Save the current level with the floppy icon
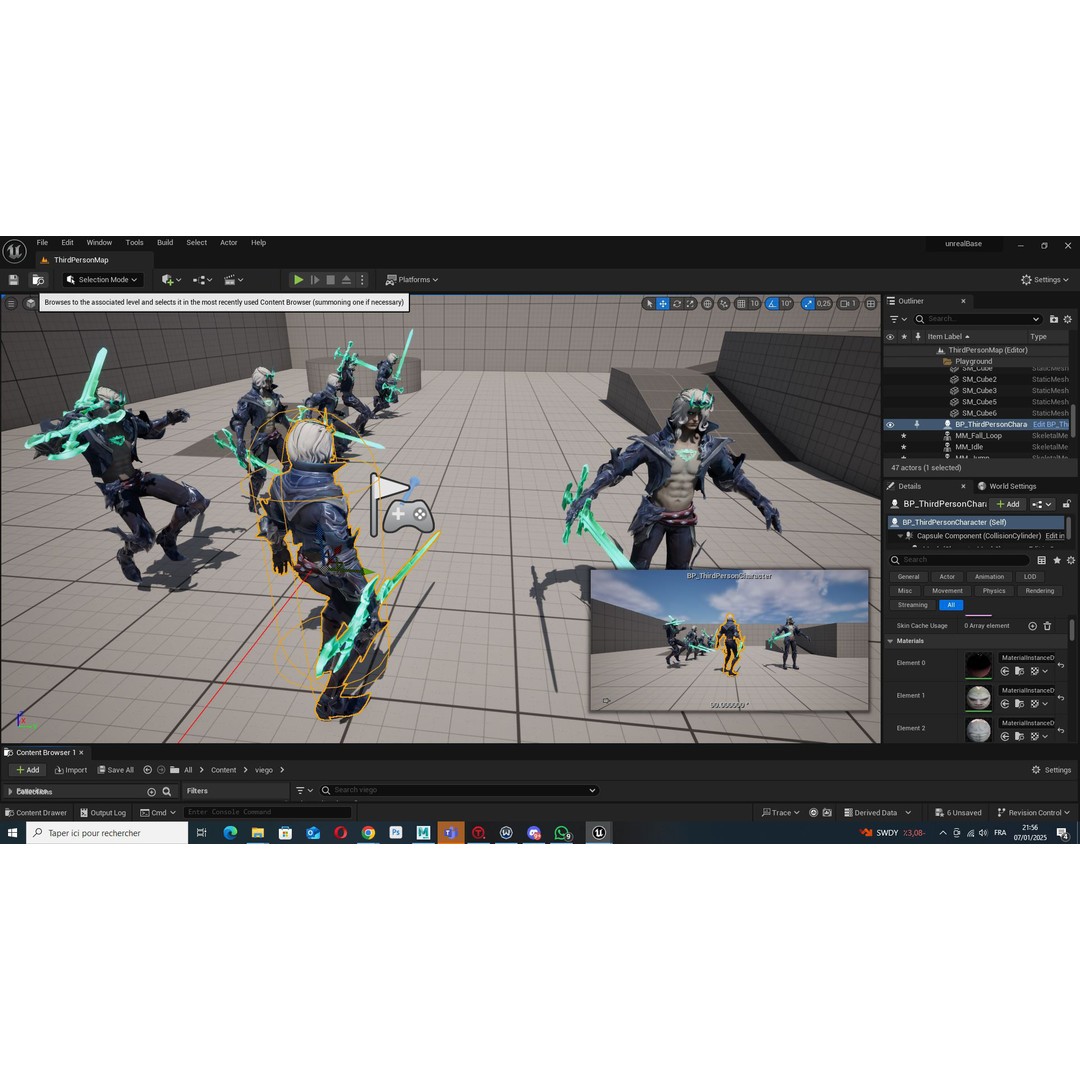This screenshot has width=1080, height=1080. [x=13, y=280]
